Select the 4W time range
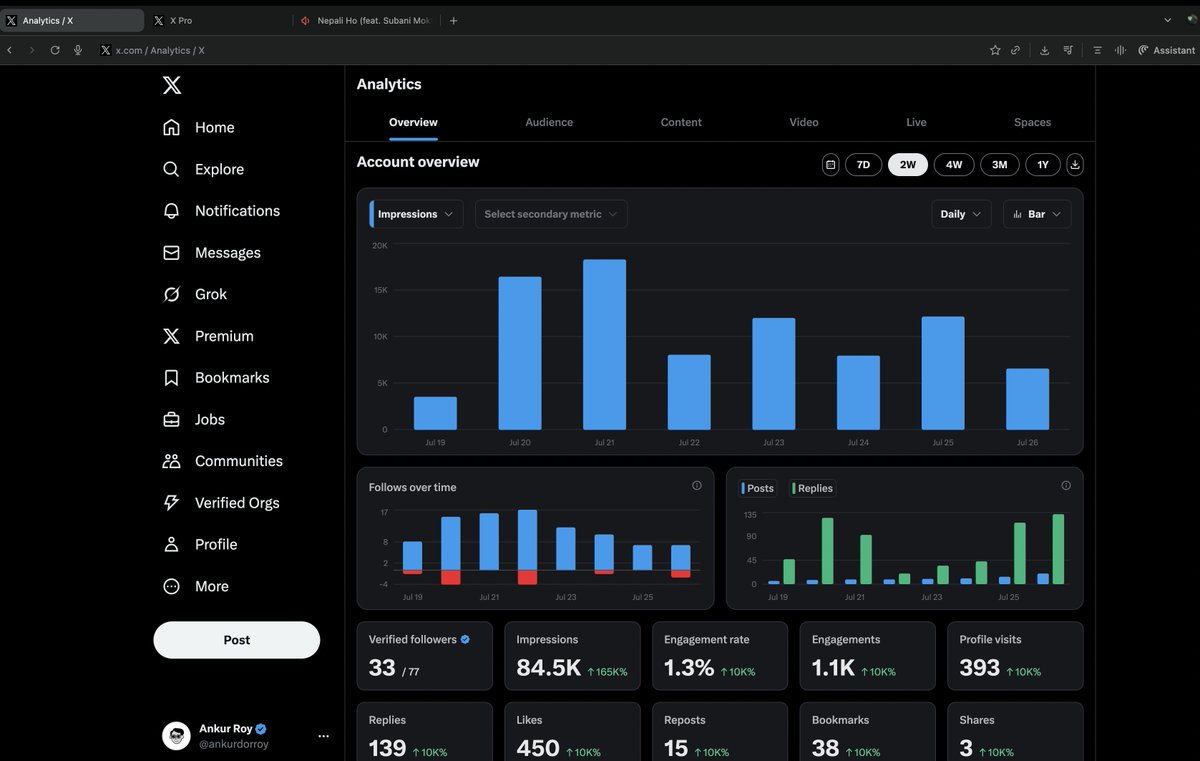Image resolution: width=1200 pixels, height=761 pixels. point(954,165)
